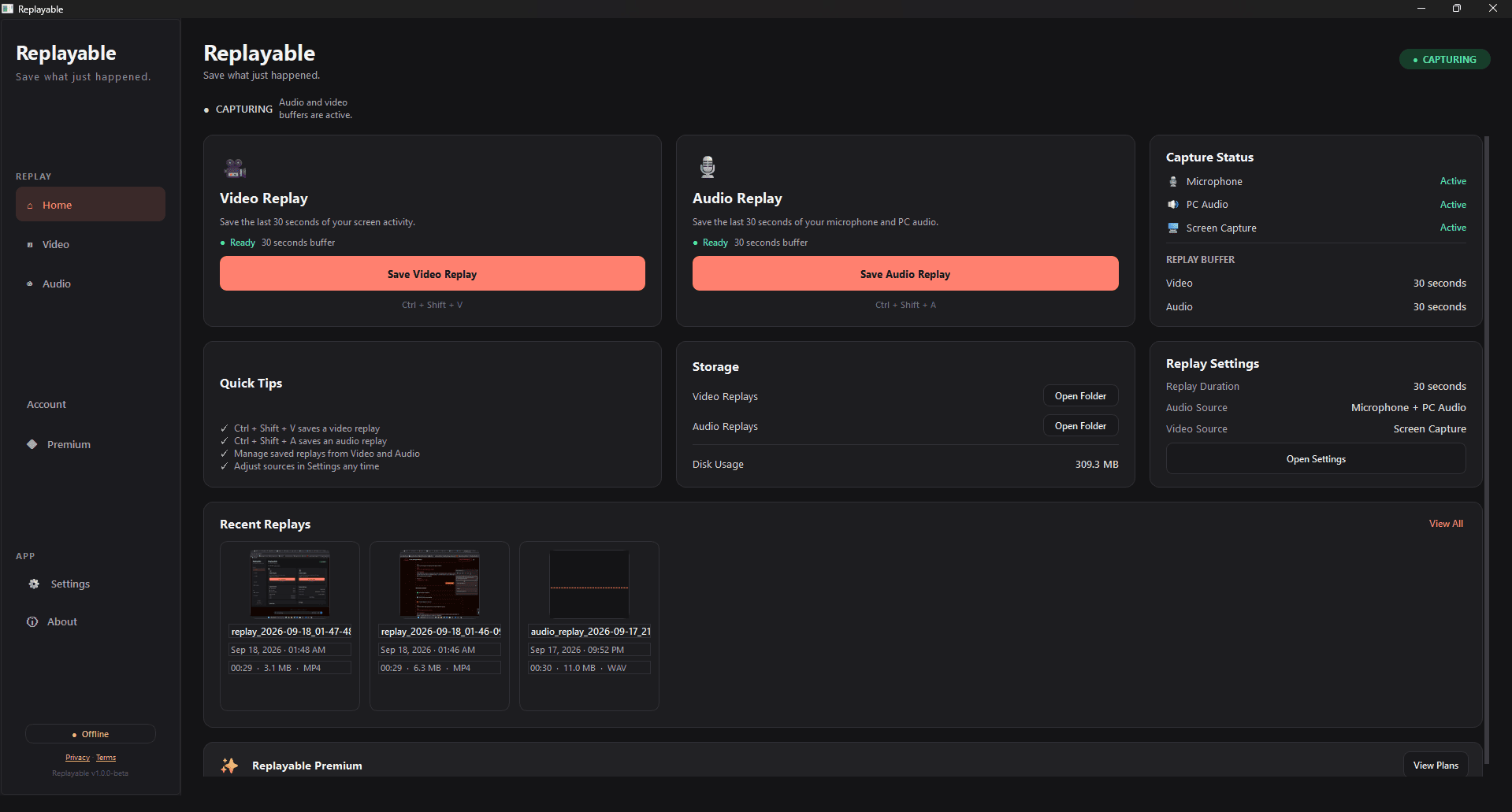Open Folder for Audio Replays
The height and width of the screenshot is (812, 1512).
point(1081,426)
